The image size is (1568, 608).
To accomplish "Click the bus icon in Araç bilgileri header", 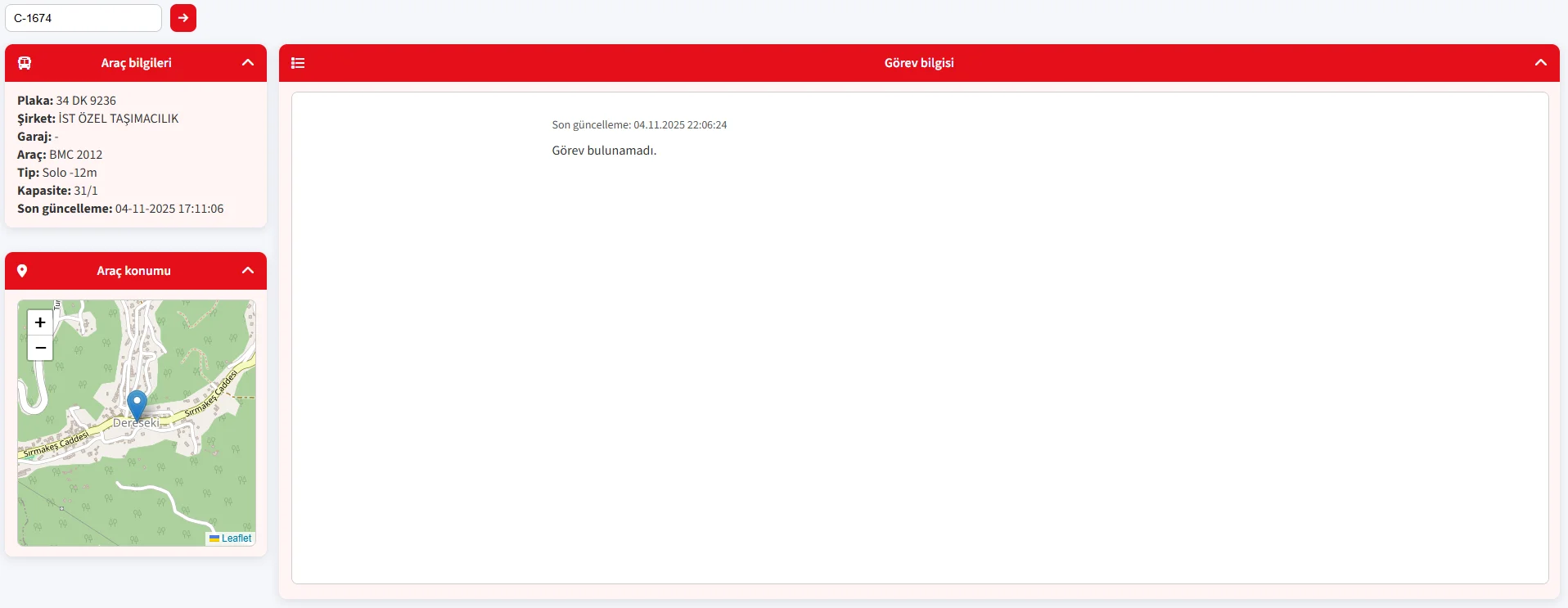I will point(25,63).
